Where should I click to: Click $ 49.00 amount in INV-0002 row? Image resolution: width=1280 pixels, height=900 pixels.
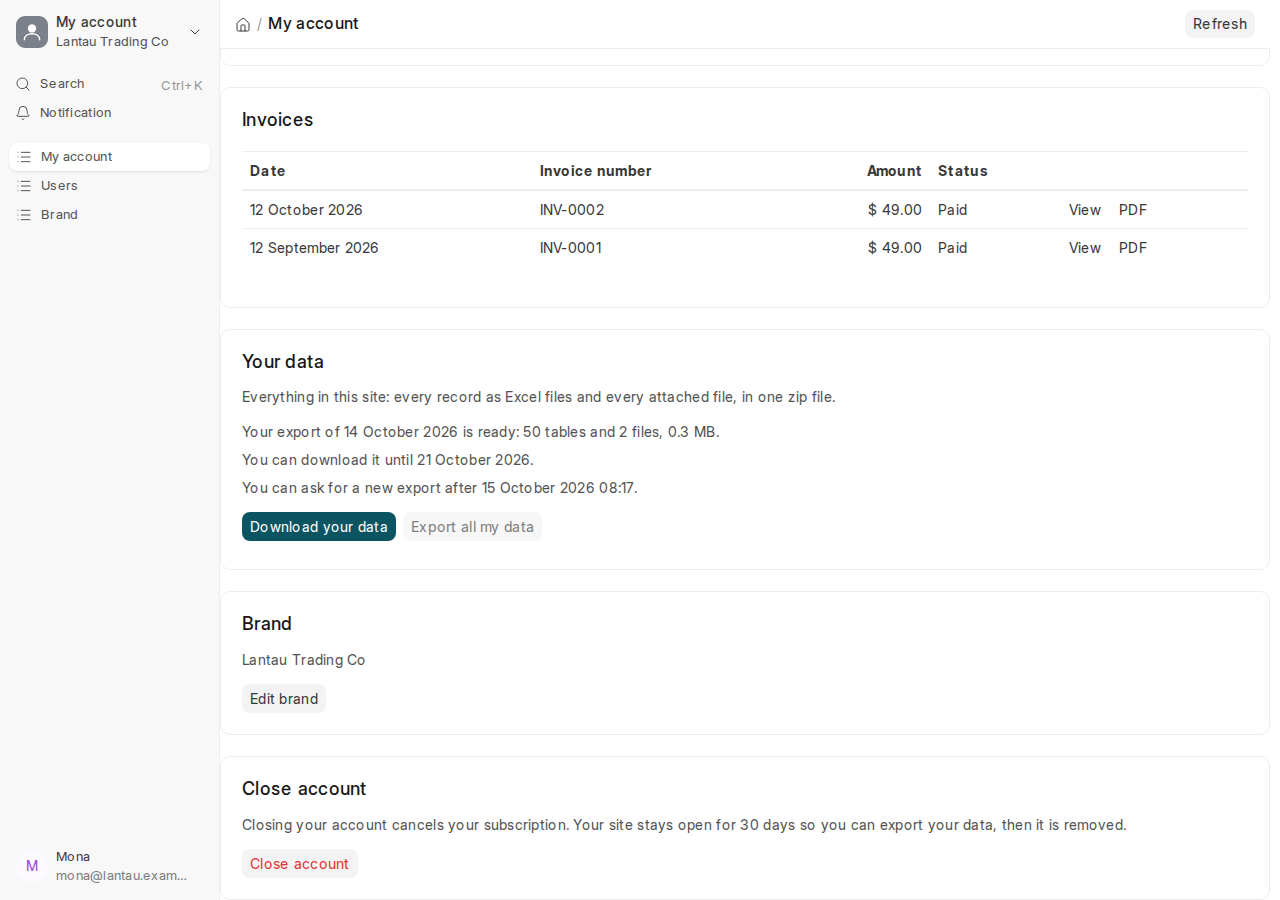click(x=895, y=210)
